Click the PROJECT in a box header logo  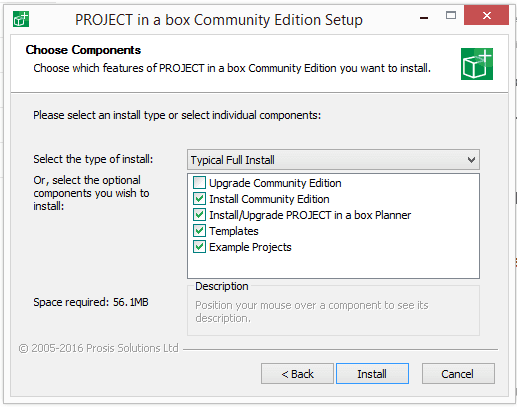click(477, 64)
